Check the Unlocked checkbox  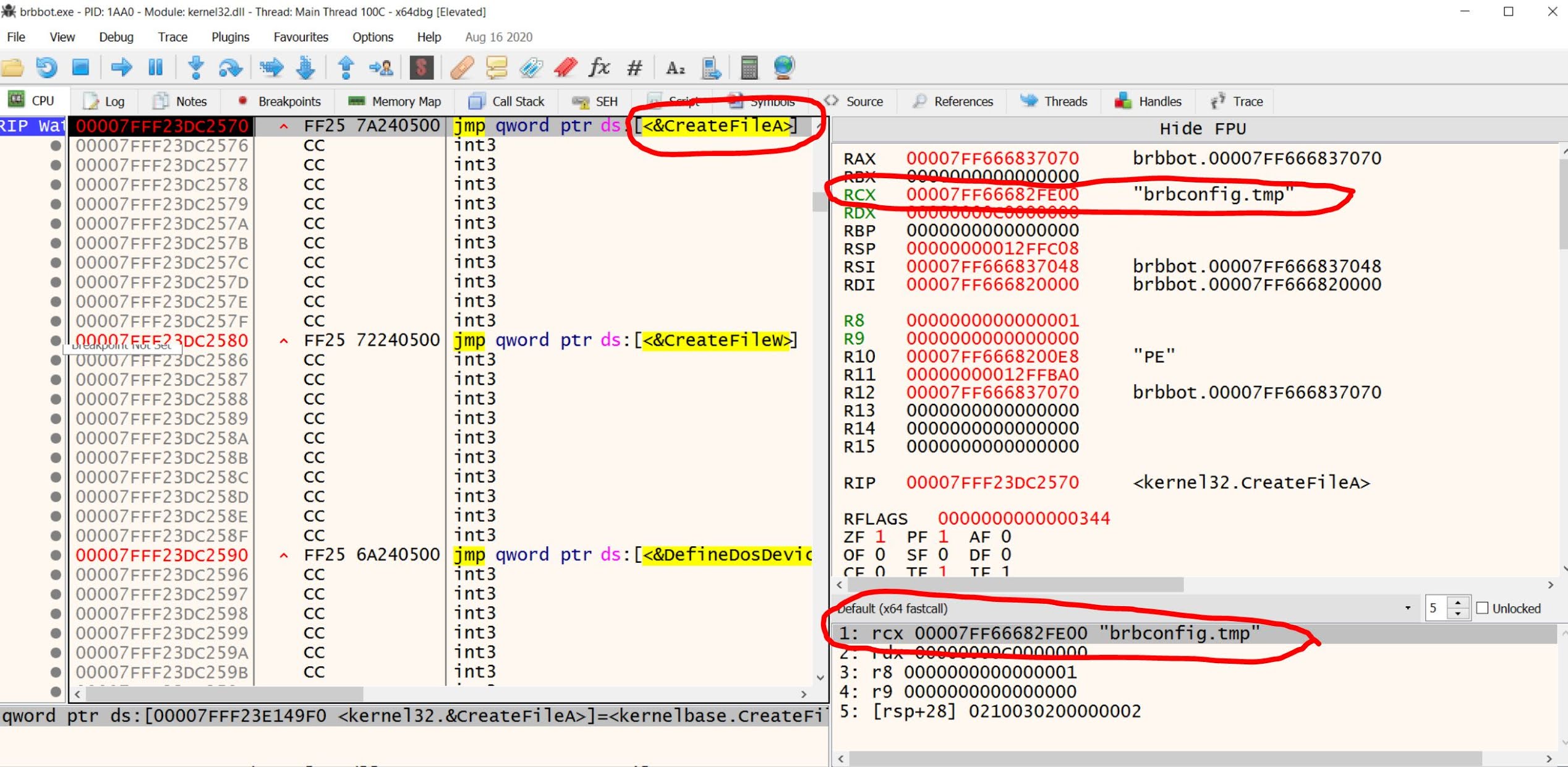click(1482, 608)
